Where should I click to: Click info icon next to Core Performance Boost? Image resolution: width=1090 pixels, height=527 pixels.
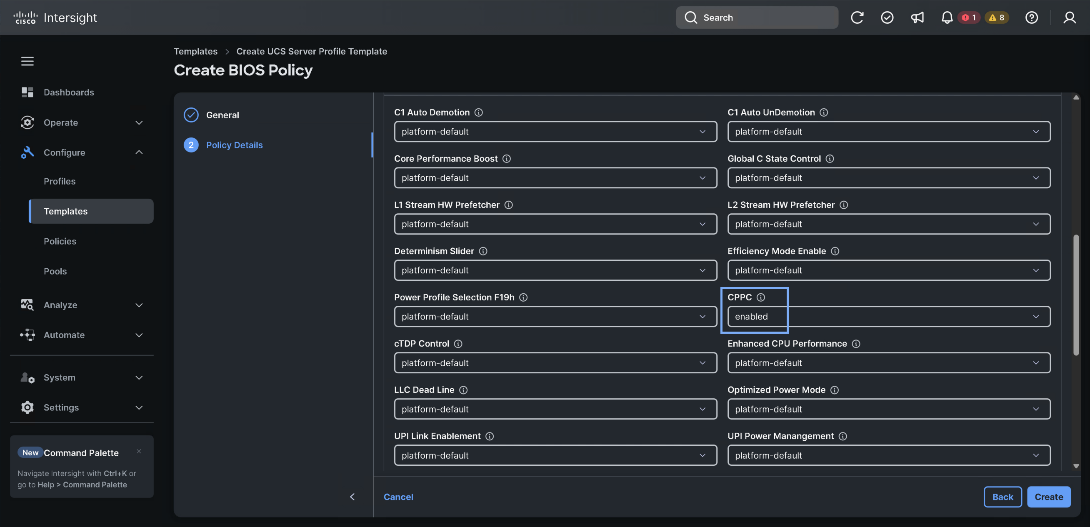[x=507, y=159]
